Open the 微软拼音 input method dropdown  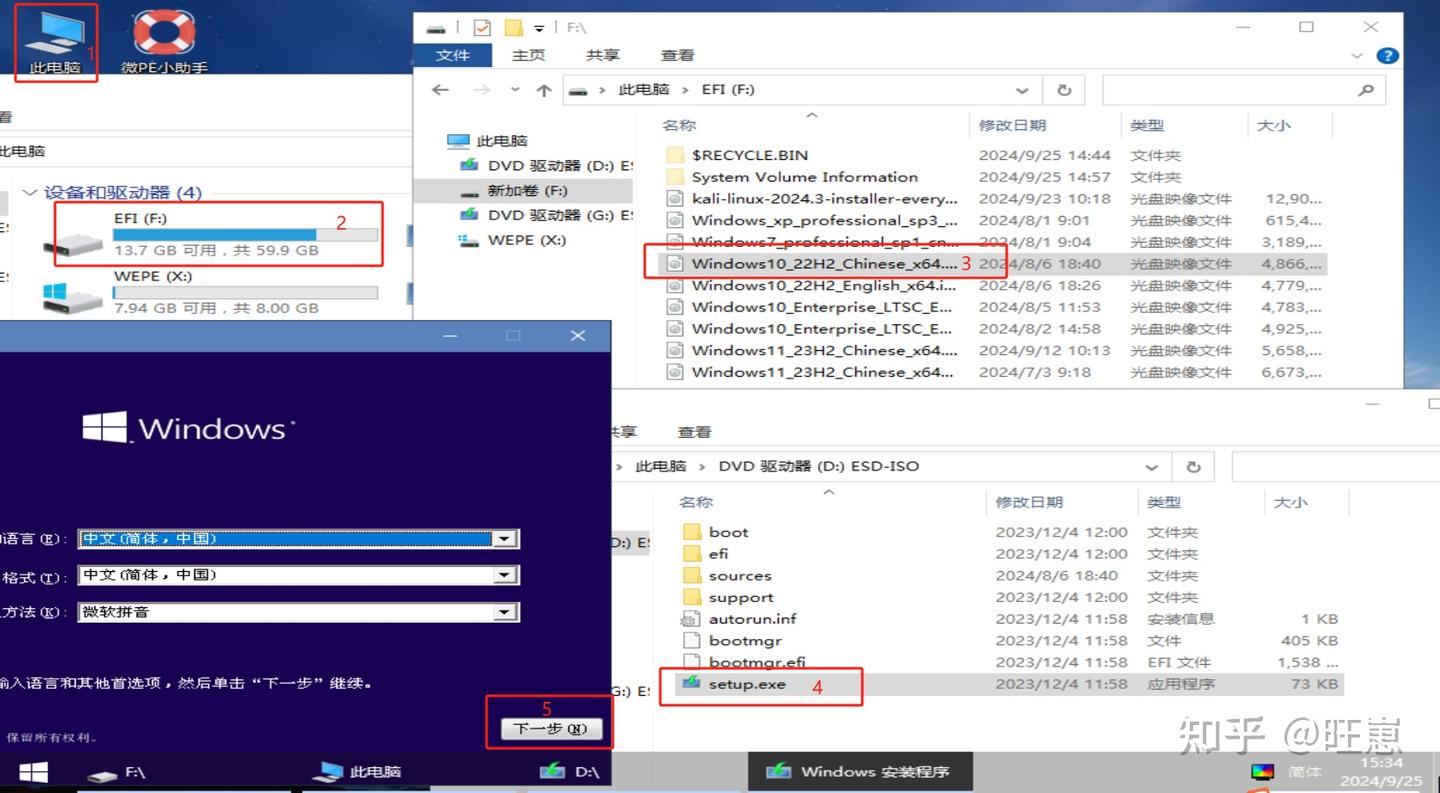[505, 612]
